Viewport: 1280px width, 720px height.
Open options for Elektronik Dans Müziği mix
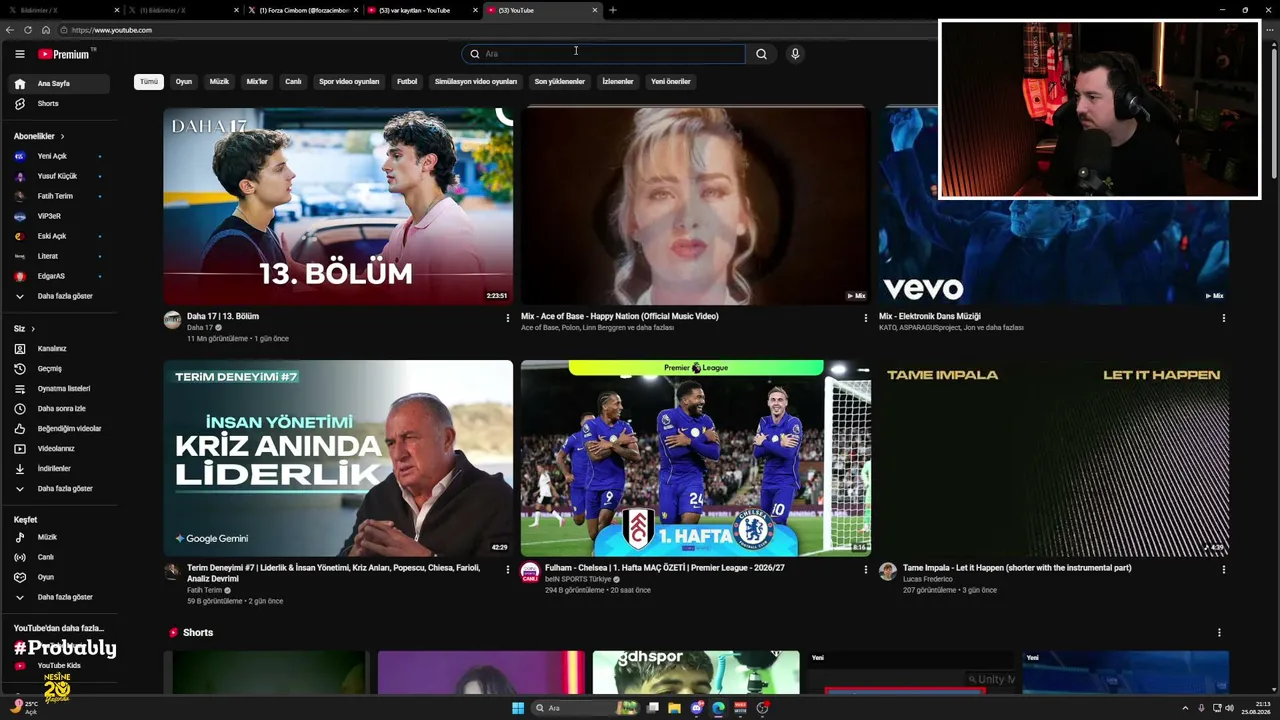1223,318
